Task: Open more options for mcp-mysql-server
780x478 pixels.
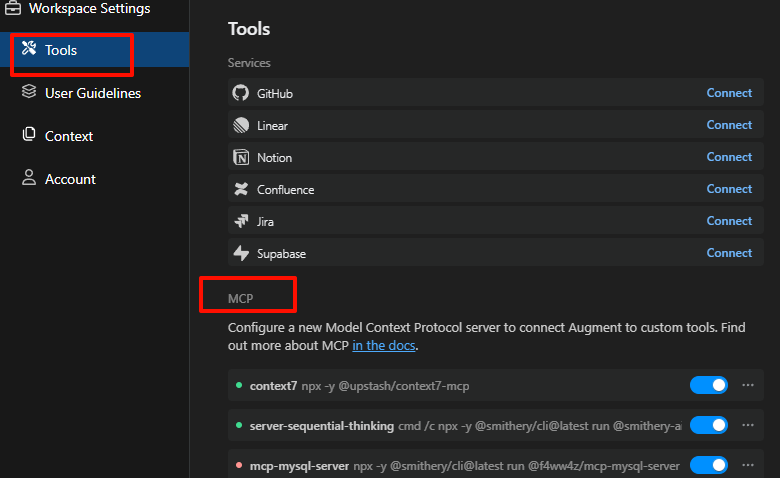Action: (748, 466)
